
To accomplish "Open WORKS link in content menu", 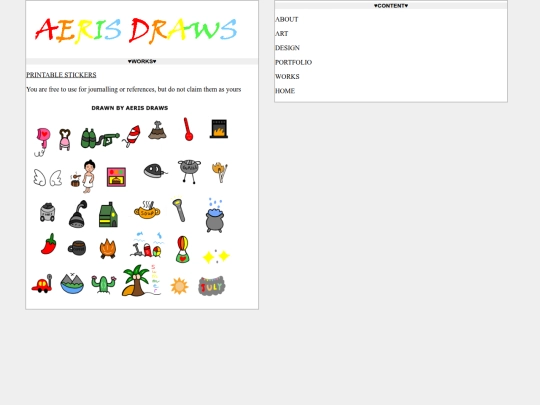I will 287,76.
